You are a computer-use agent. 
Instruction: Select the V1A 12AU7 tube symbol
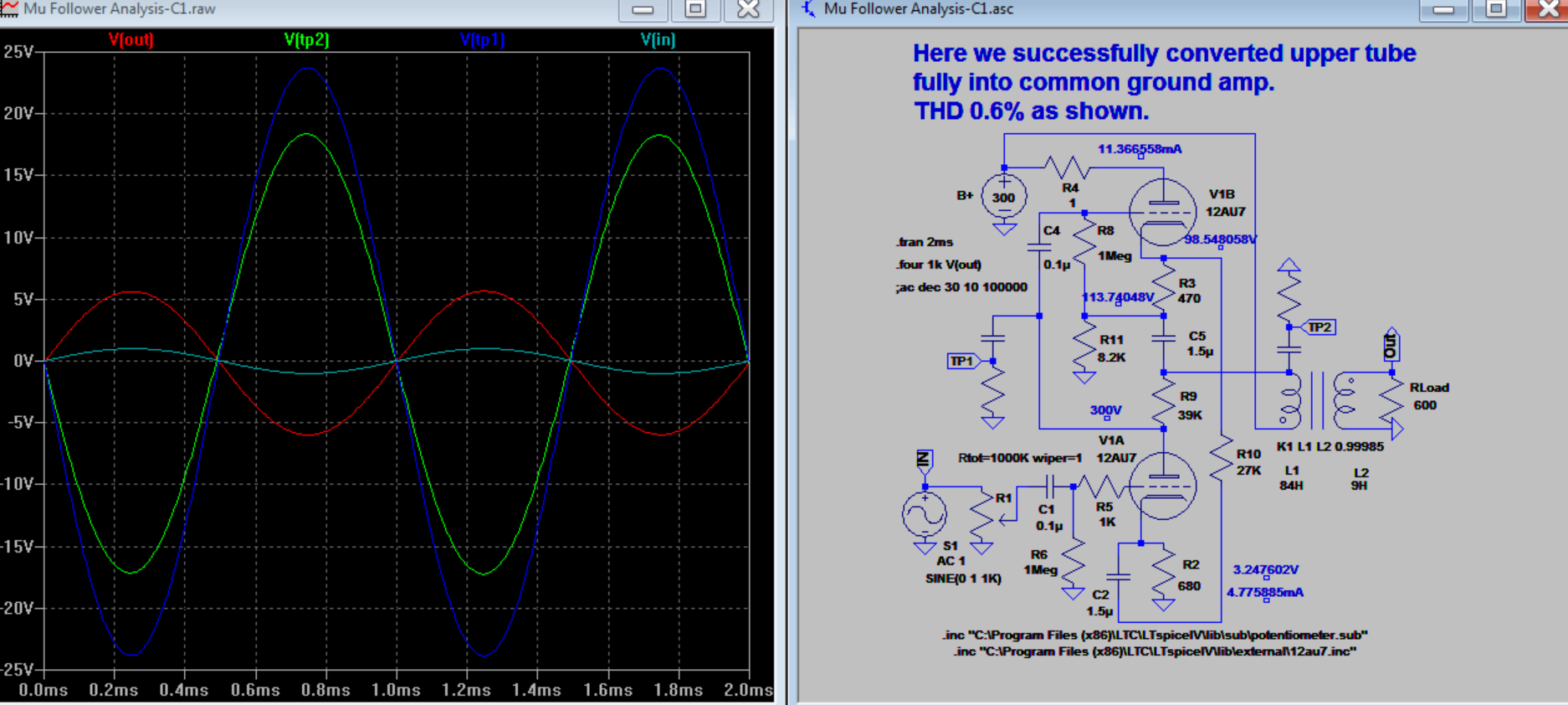coord(1162,486)
